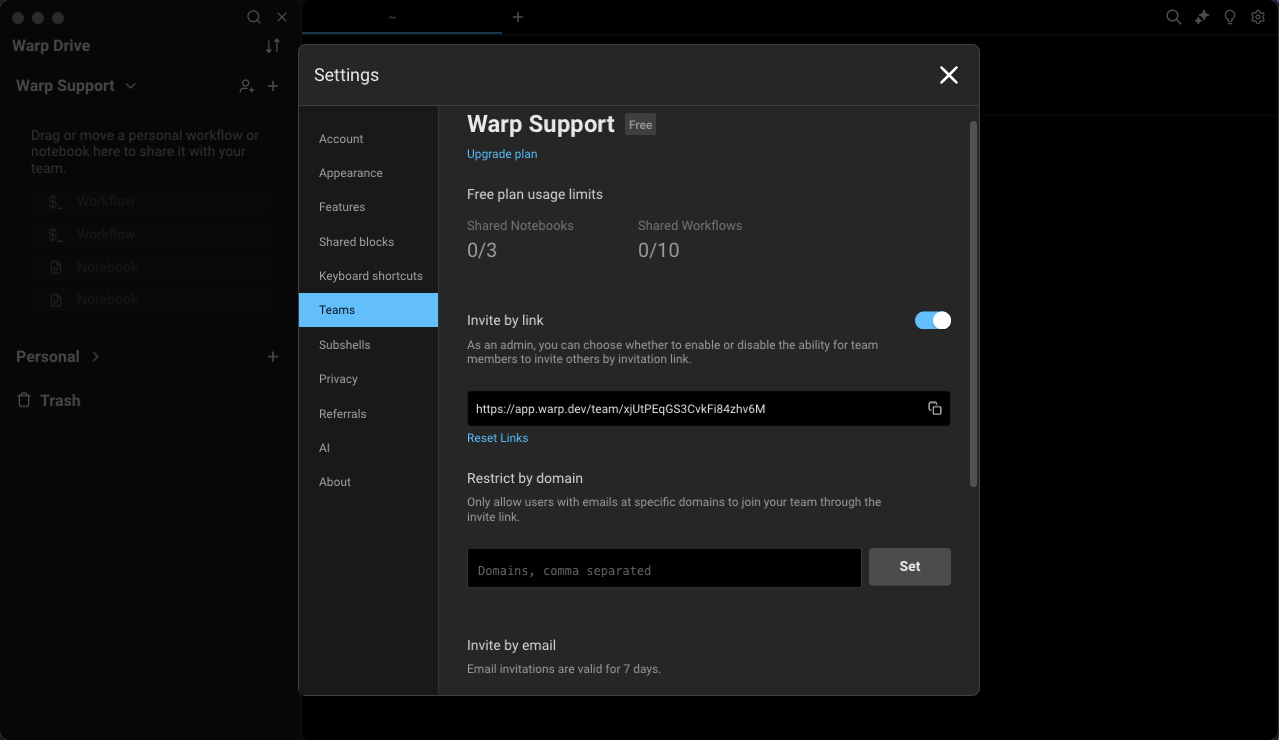Image resolution: width=1279 pixels, height=740 pixels.
Task: Click the top-right search icon
Action: click(1174, 17)
